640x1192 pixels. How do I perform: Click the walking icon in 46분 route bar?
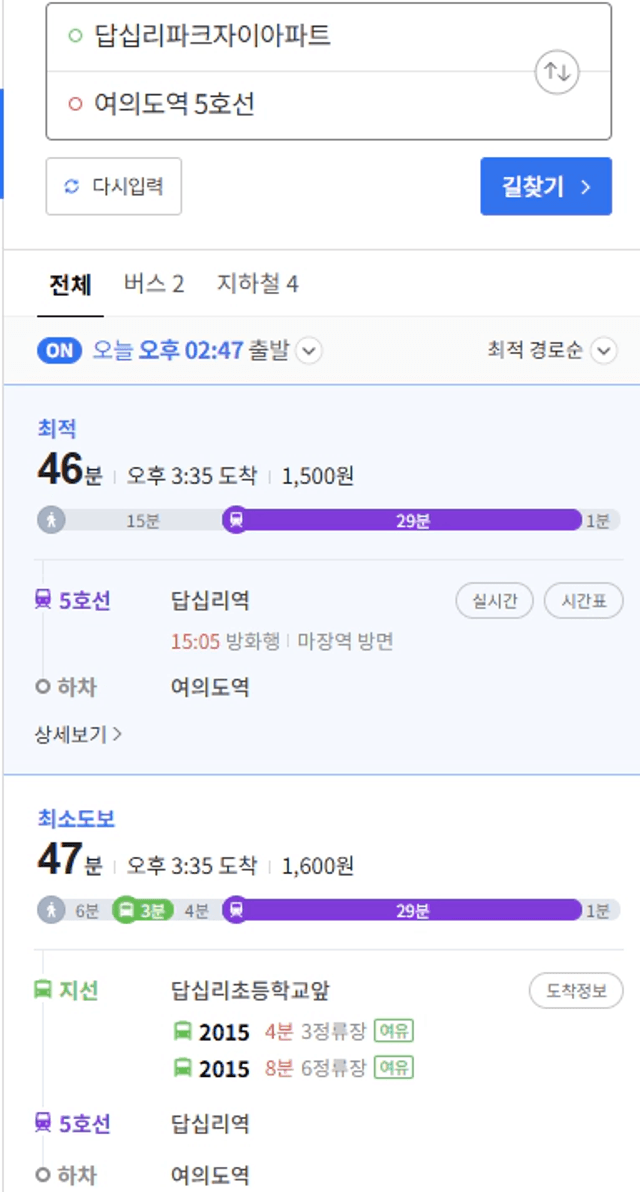pos(52,520)
